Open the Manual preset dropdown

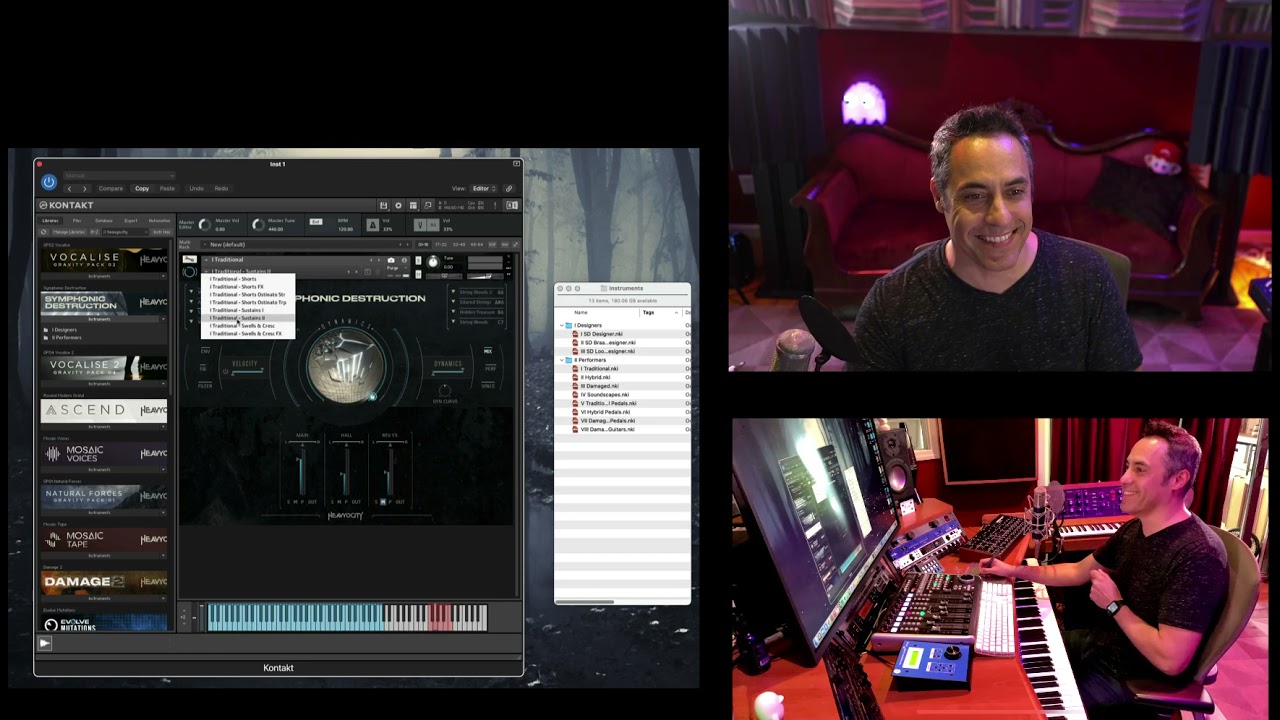120,175
